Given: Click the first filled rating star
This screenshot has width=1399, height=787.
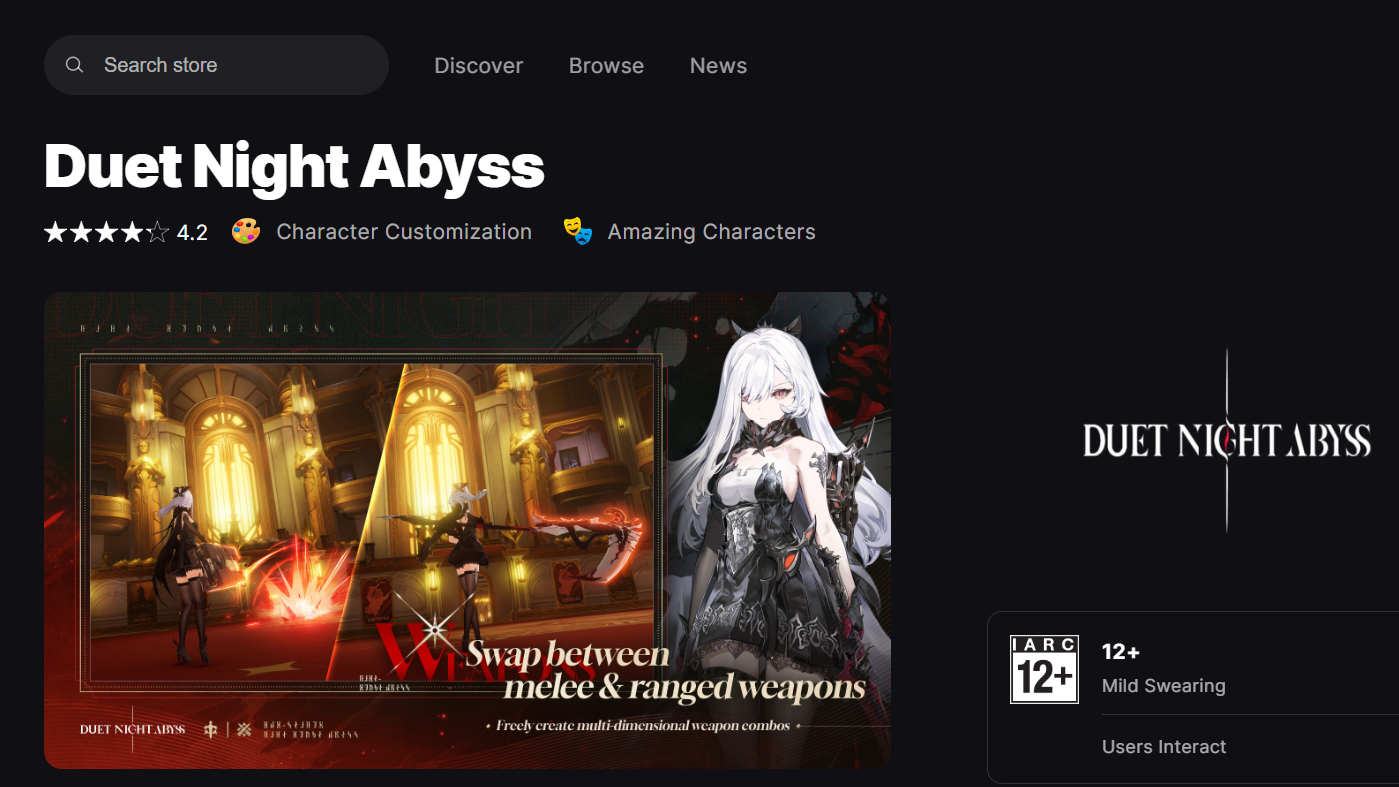Looking at the screenshot, I should [x=54, y=233].
